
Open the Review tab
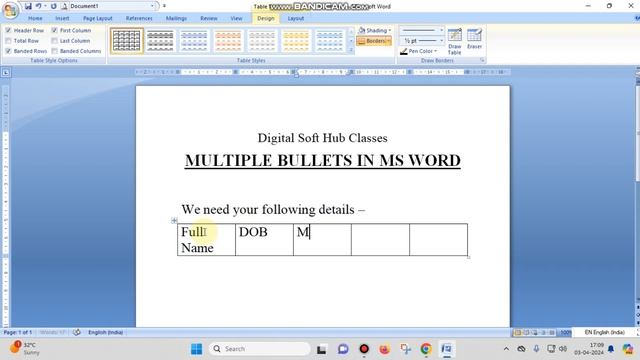pos(209,18)
